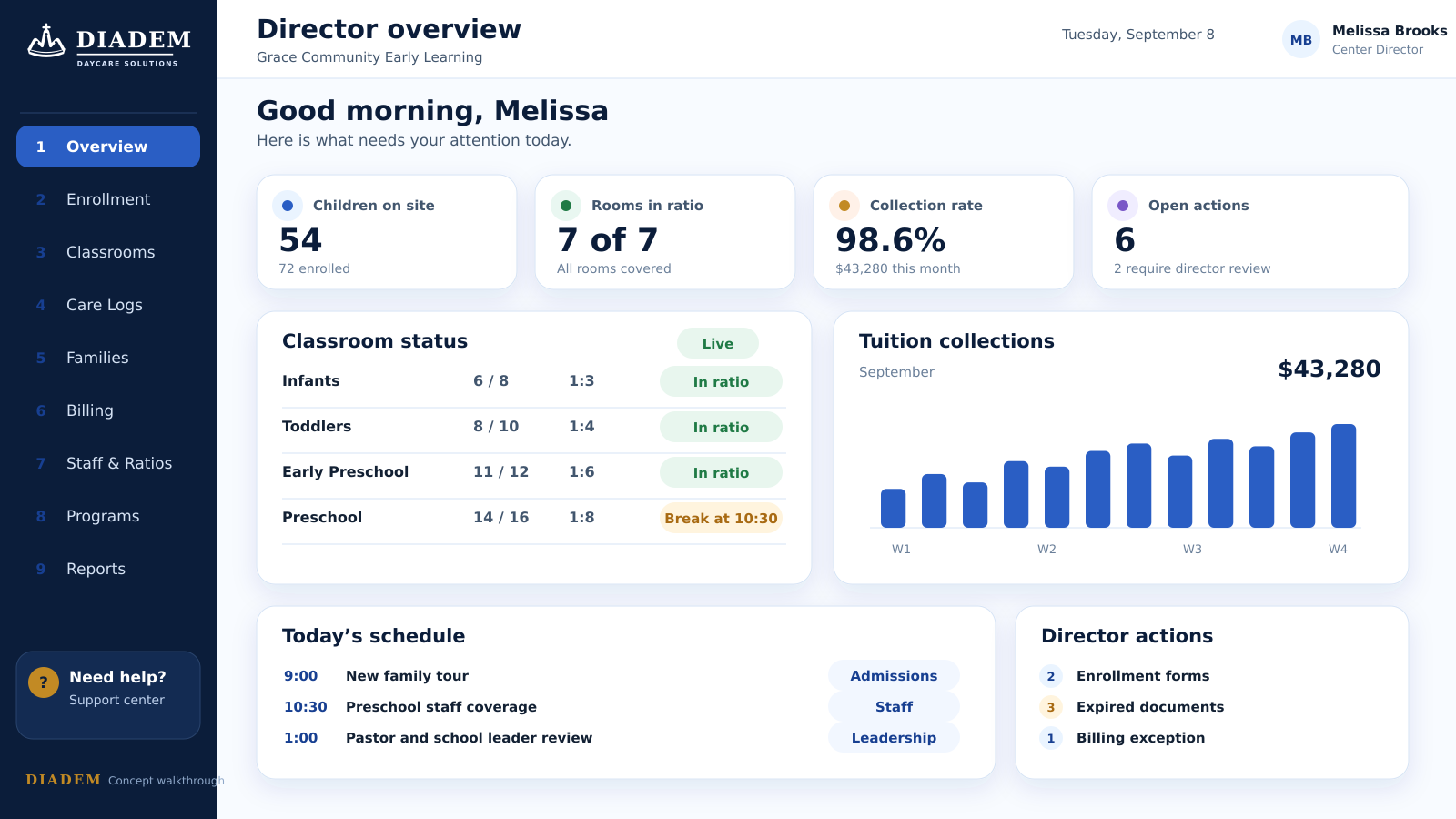
Task: Click the Toddlers In ratio badge
Action: point(721,427)
